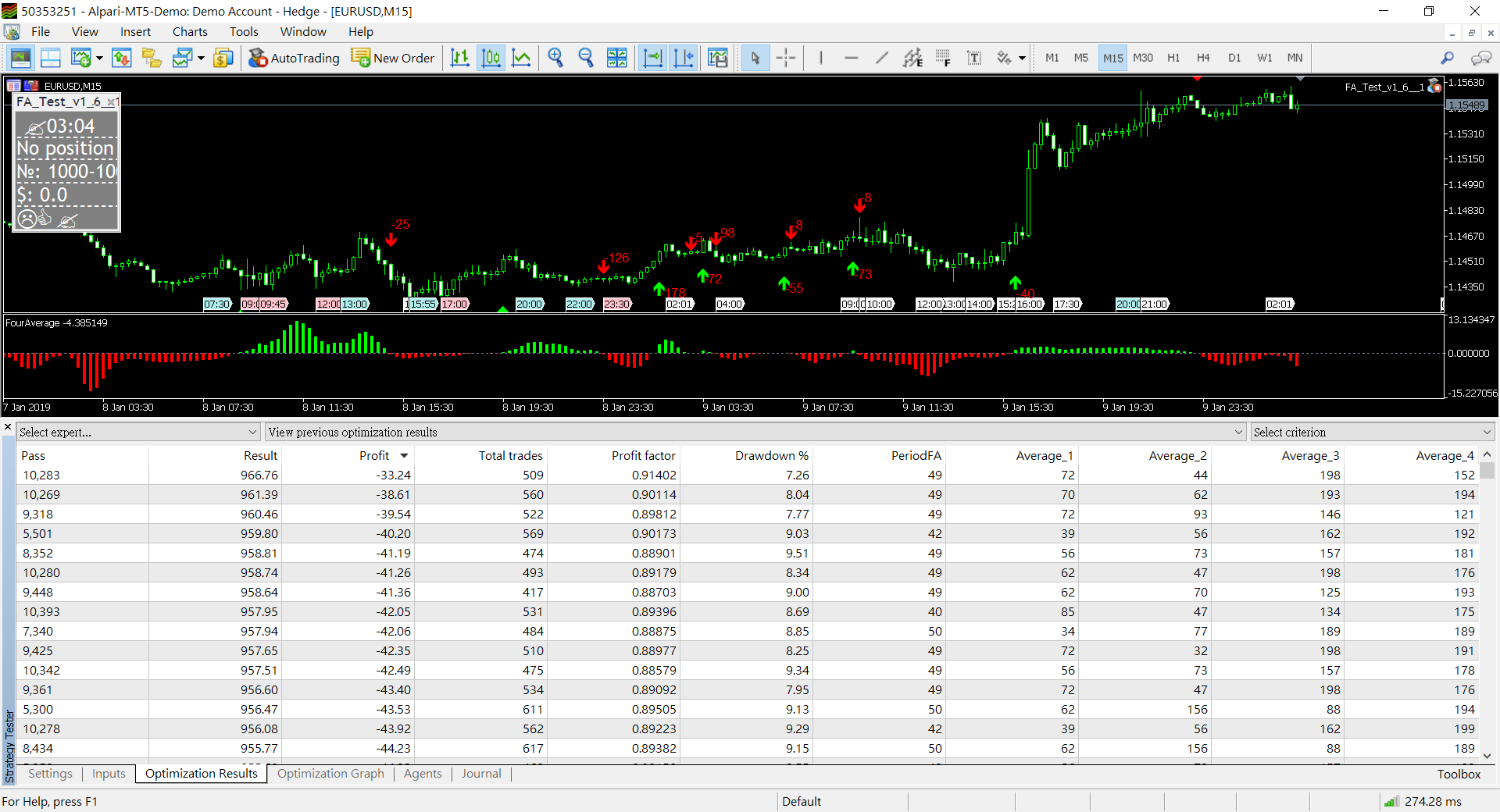This screenshot has width=1500, height=812.
Task: Sort results by Profit factor column header
Action: (x=643, y=456)
